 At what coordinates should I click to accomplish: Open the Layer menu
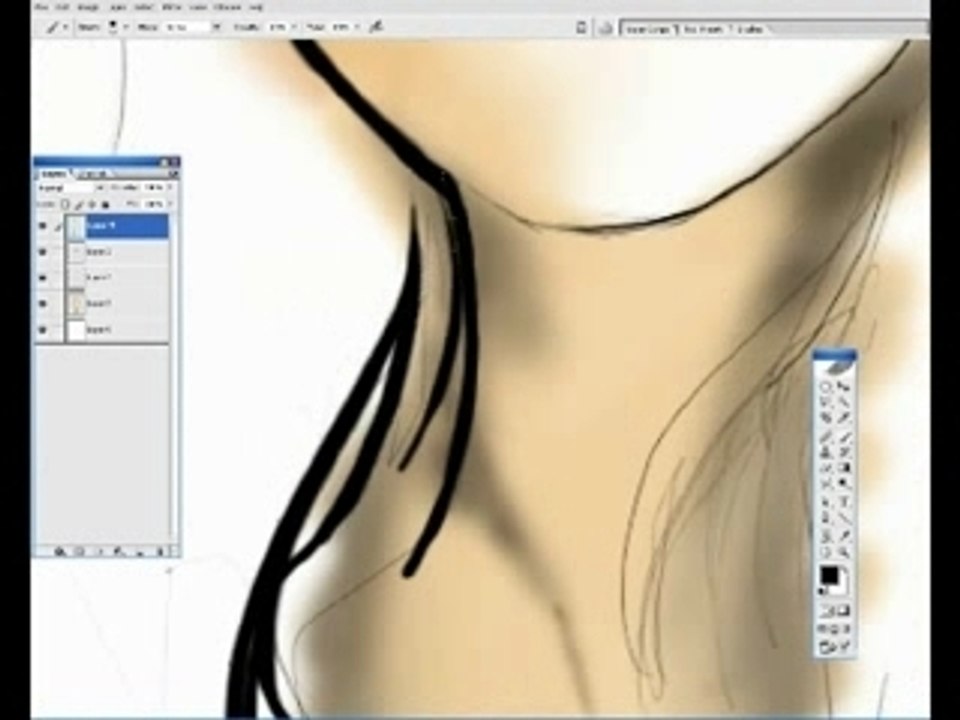pyautogui.click(x=118, y=7)
